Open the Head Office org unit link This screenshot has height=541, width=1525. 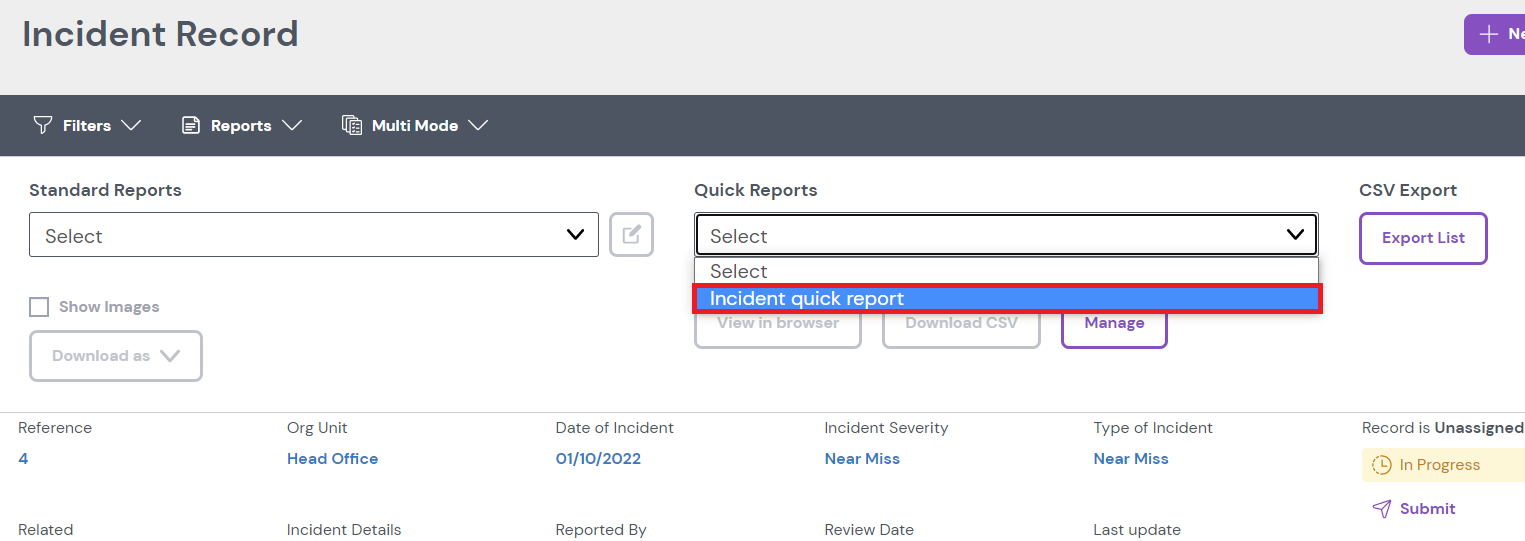pos(332,459)
